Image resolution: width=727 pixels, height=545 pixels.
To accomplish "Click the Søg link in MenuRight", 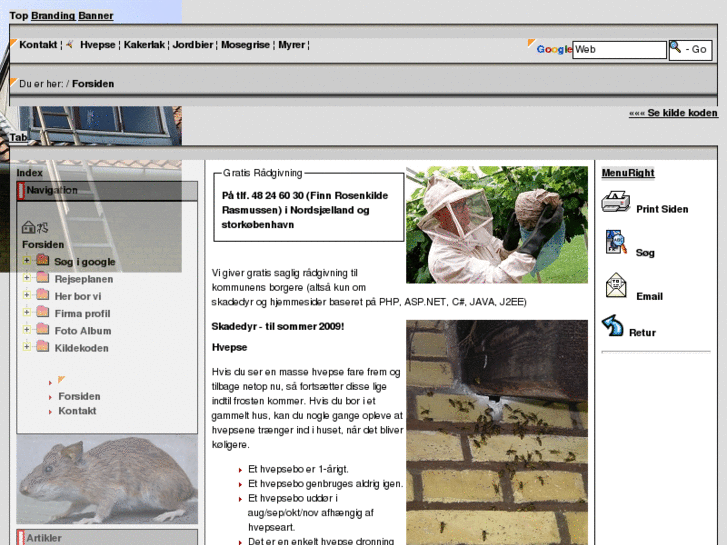I will [x=645, y=253].
